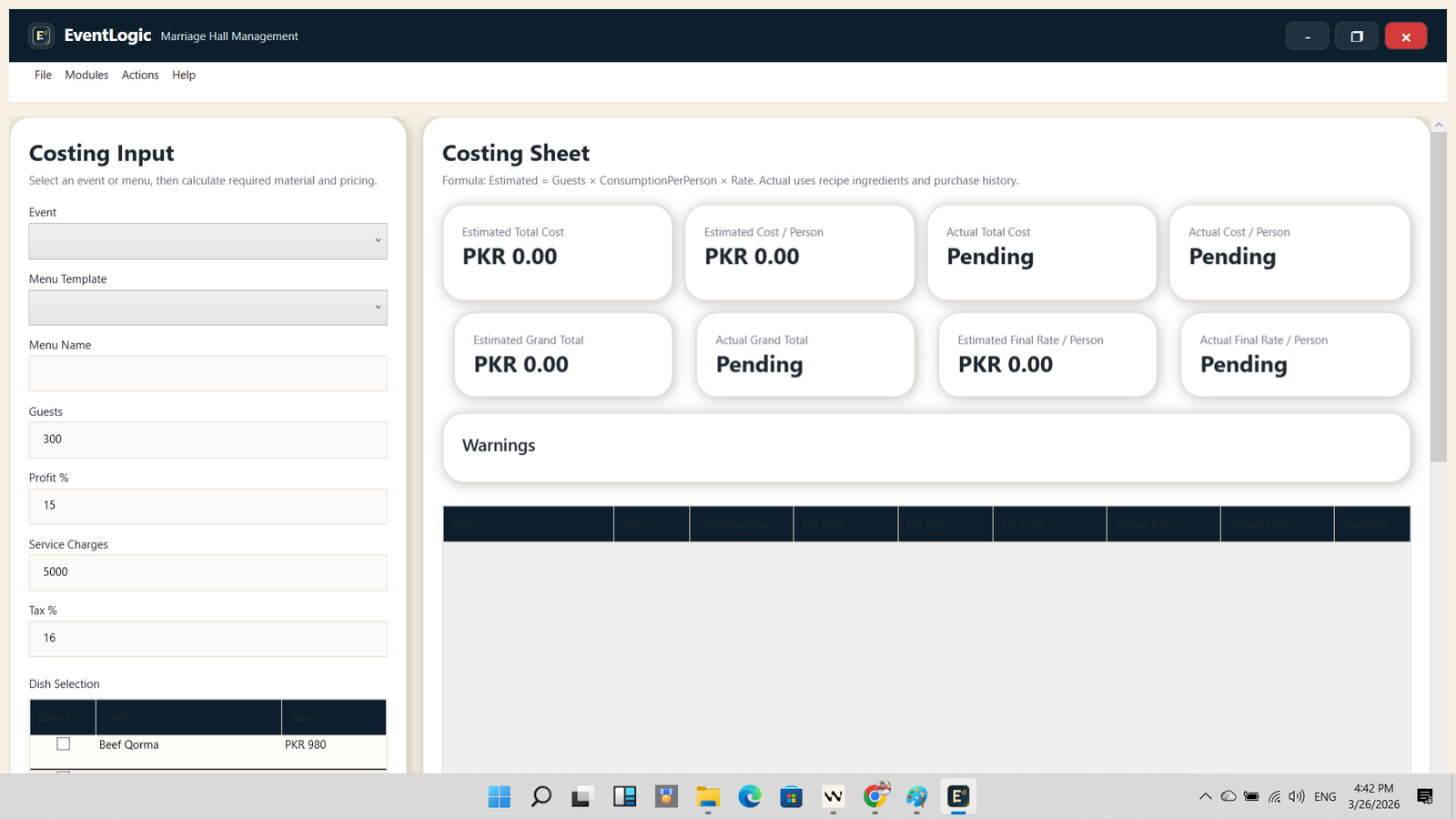The width and height of the screenshot is (1456, 819).
Task: Tick the select checkbox of the second dish row
Action: point(63,774)
